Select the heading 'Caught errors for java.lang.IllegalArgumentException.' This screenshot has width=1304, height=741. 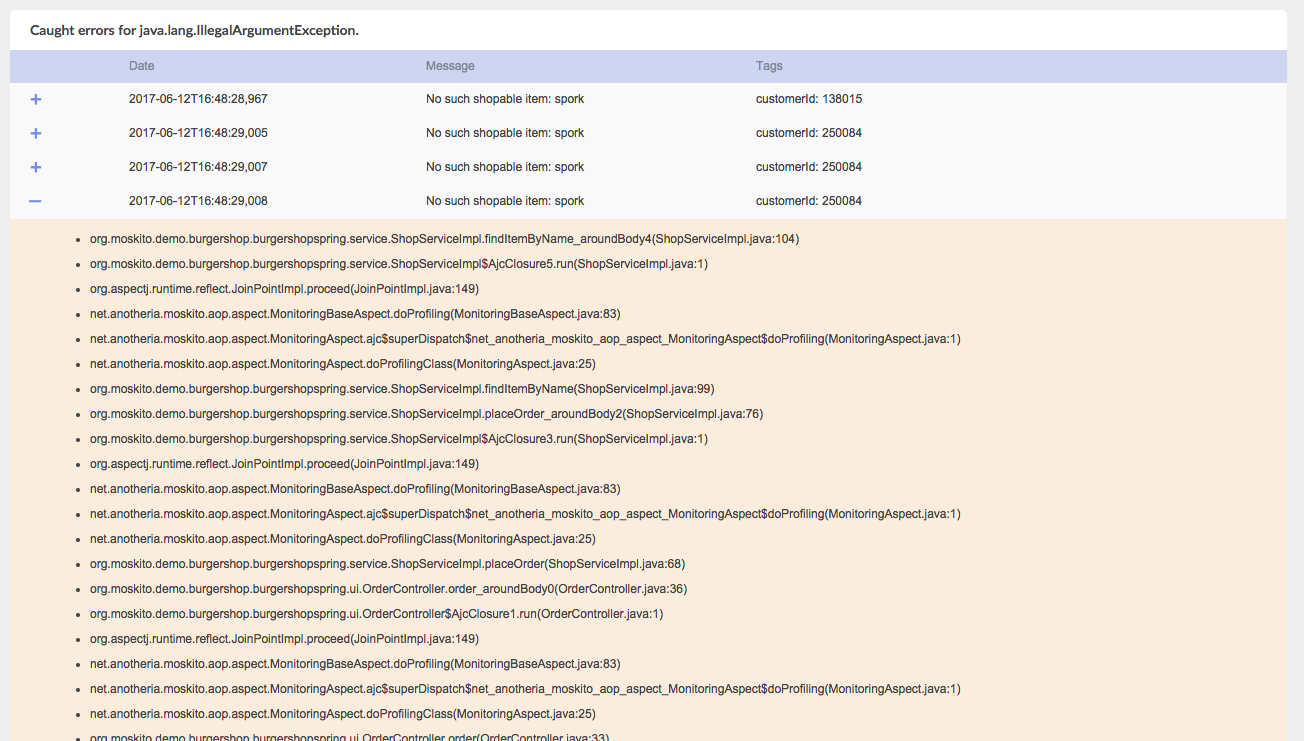click(x=194, y=30)
